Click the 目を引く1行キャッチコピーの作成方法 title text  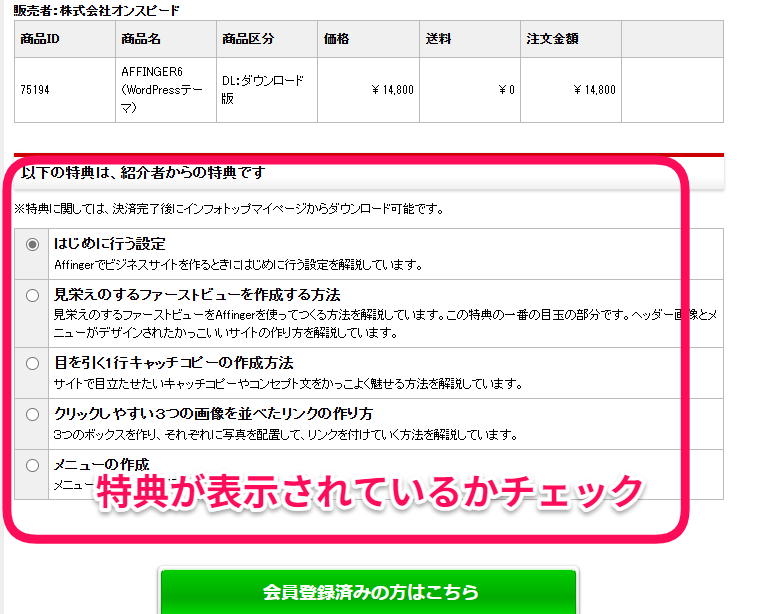click(173, 362)
